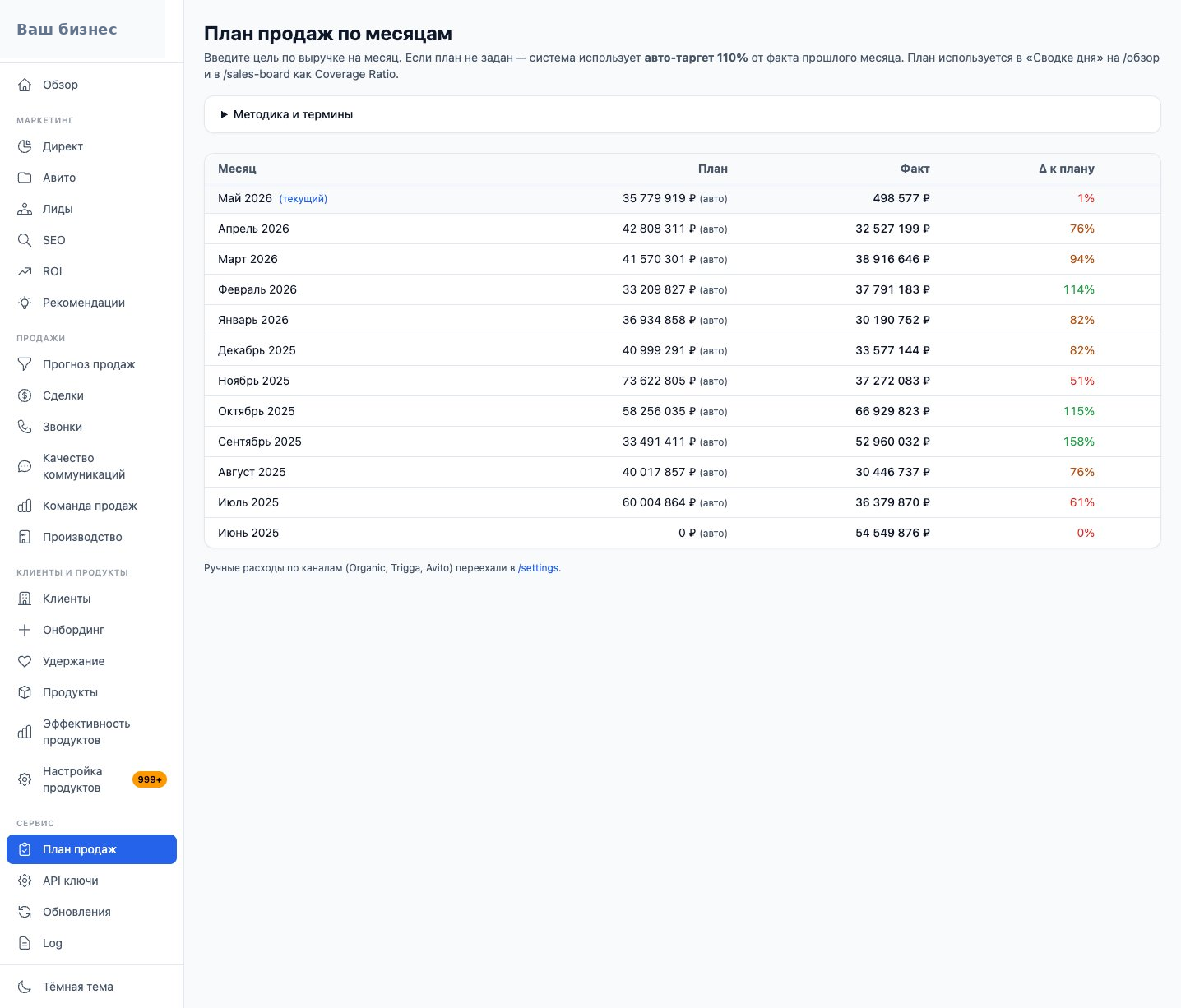Click the Сентябрь 2025 fact 52 960 032 ₽
Screen dimensions: 1181x1008
[892, 442]
